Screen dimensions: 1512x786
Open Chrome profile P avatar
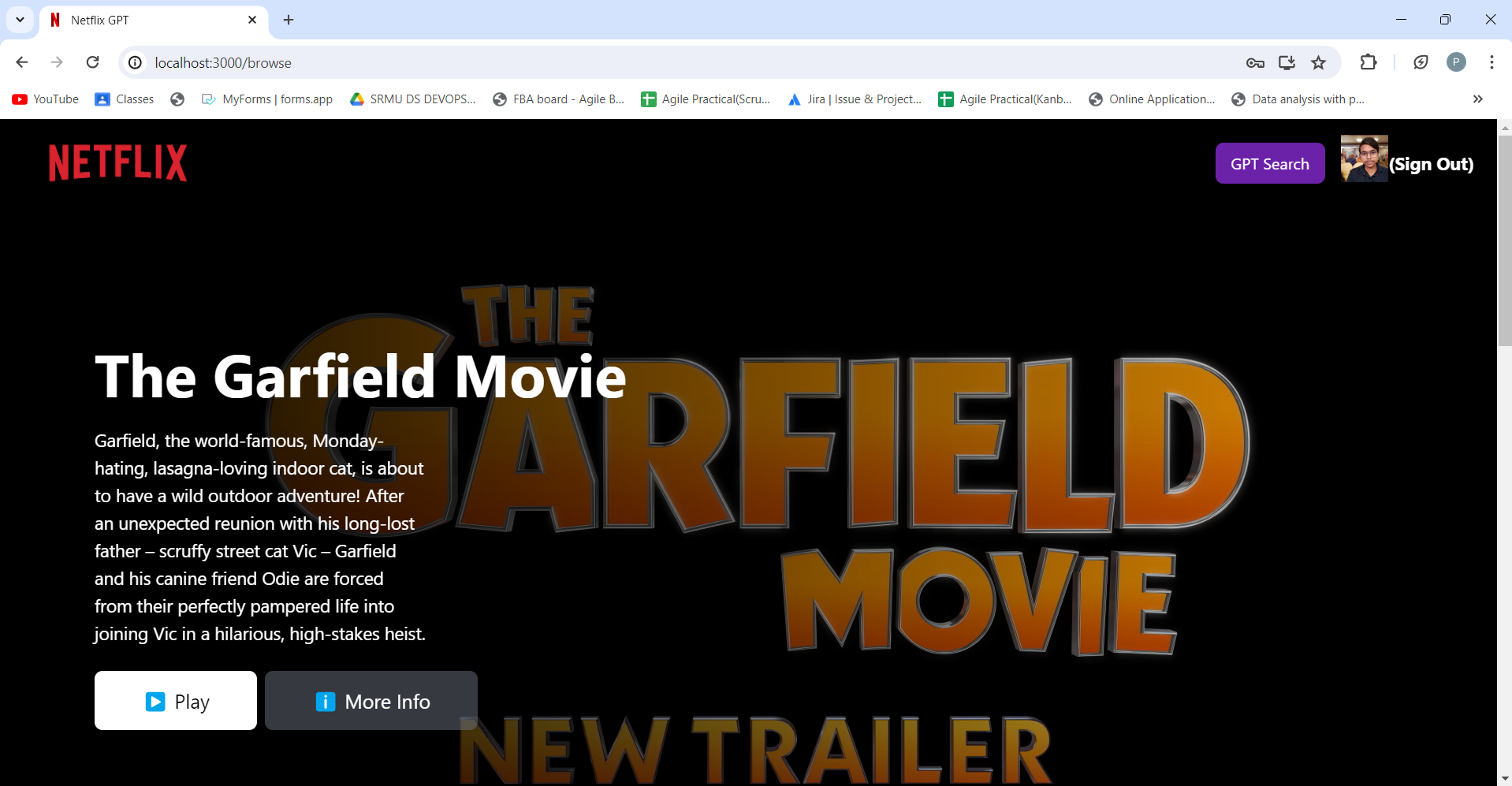point(1456,62)
